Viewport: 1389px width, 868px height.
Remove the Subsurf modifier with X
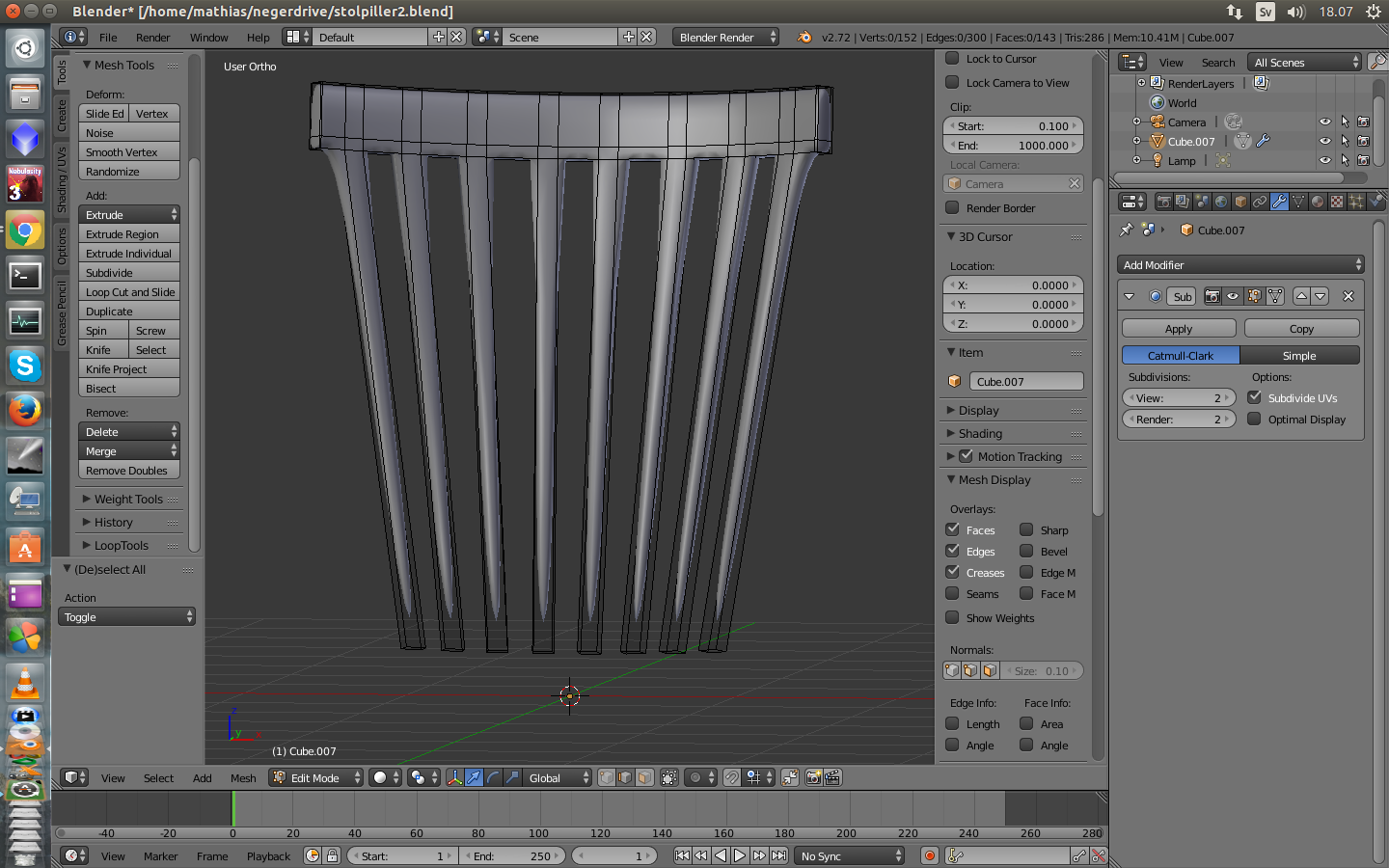1348,296
